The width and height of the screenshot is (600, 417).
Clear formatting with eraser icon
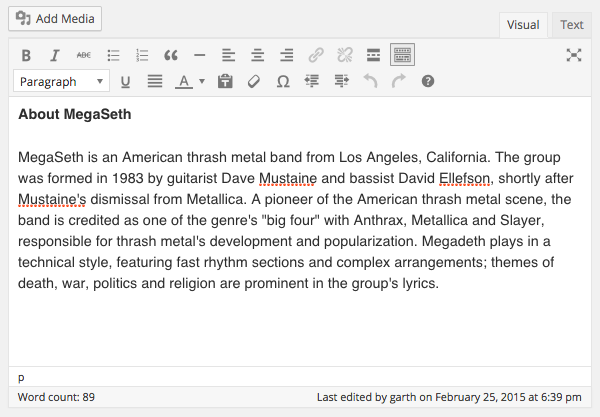pyautogui.click(x=254, y=81)
